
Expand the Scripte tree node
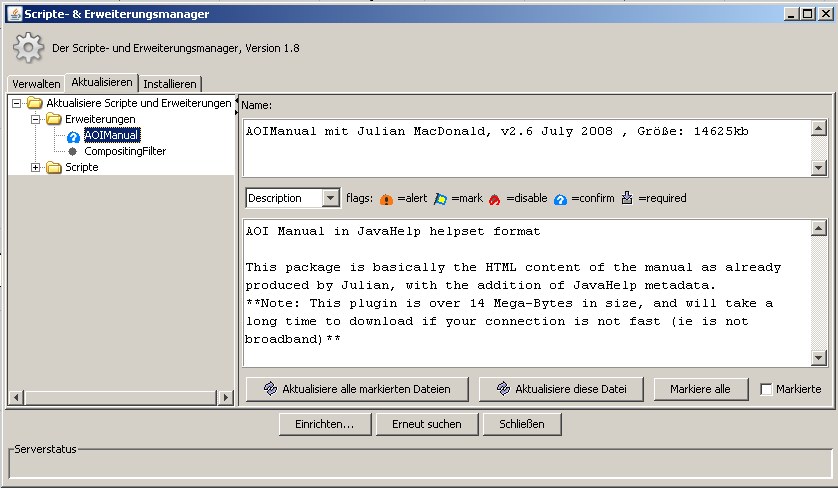click(35, 167)
